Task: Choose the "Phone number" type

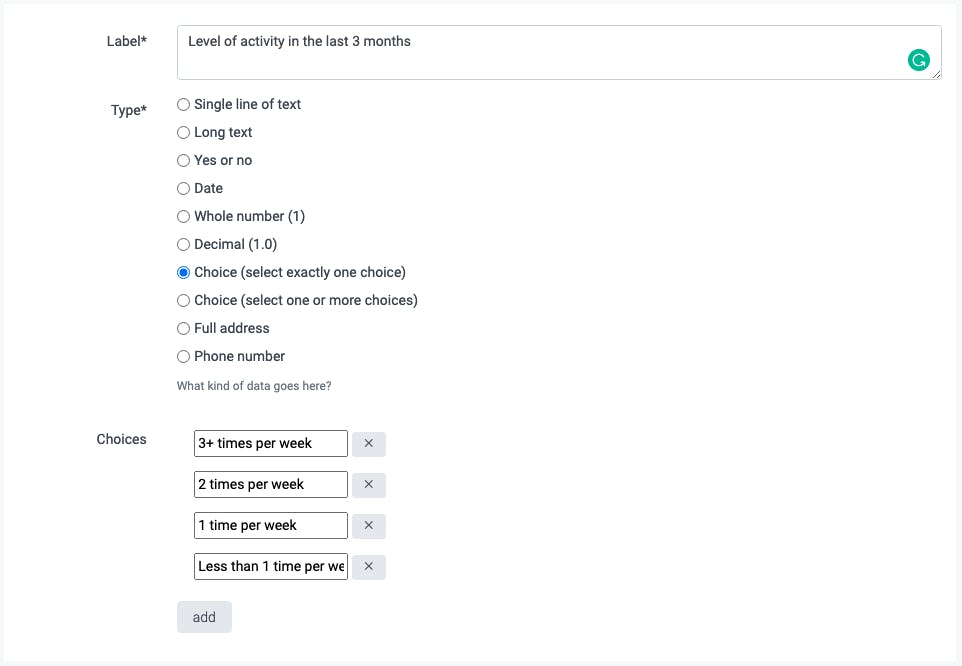Action: [183, 356]
